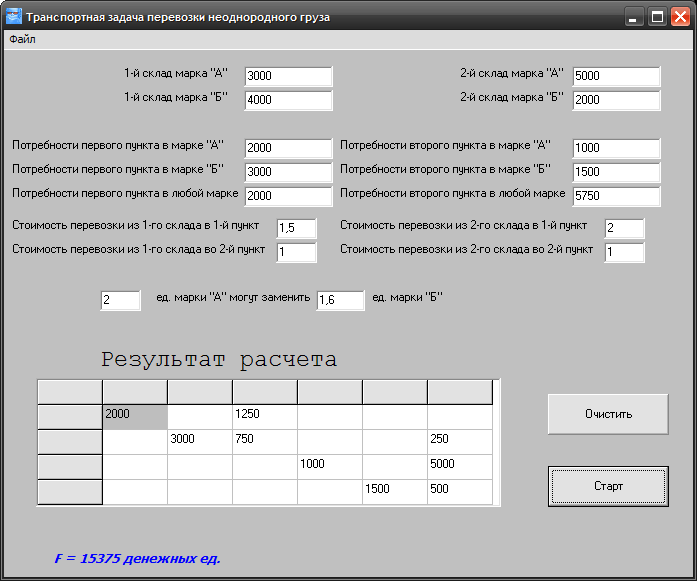Edit cost from 2-го склада в 1-й пункт

coord(624,228)
